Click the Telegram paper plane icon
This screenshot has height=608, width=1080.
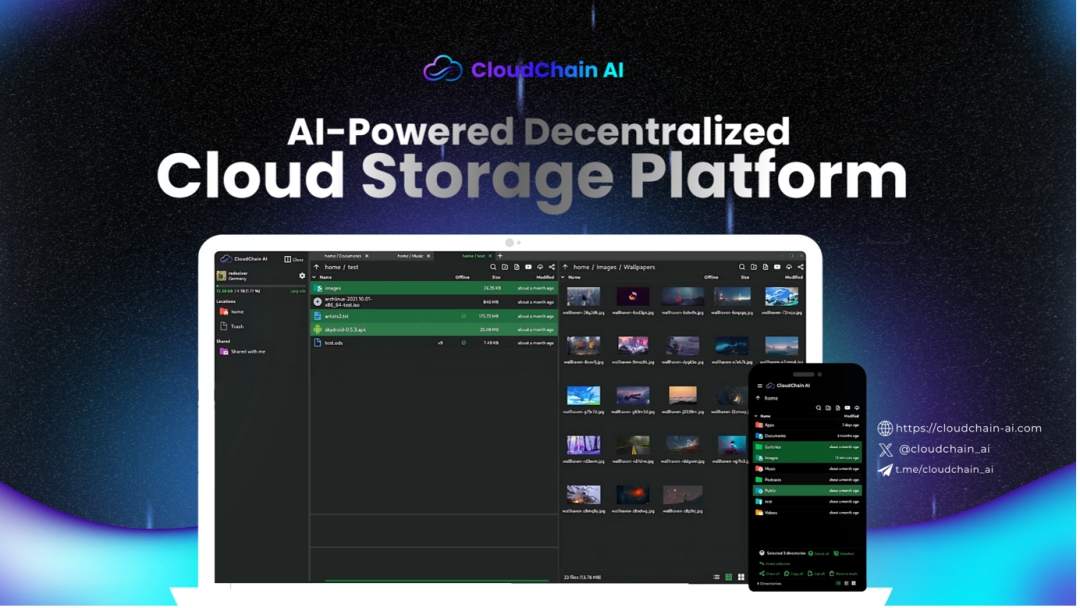885,470
